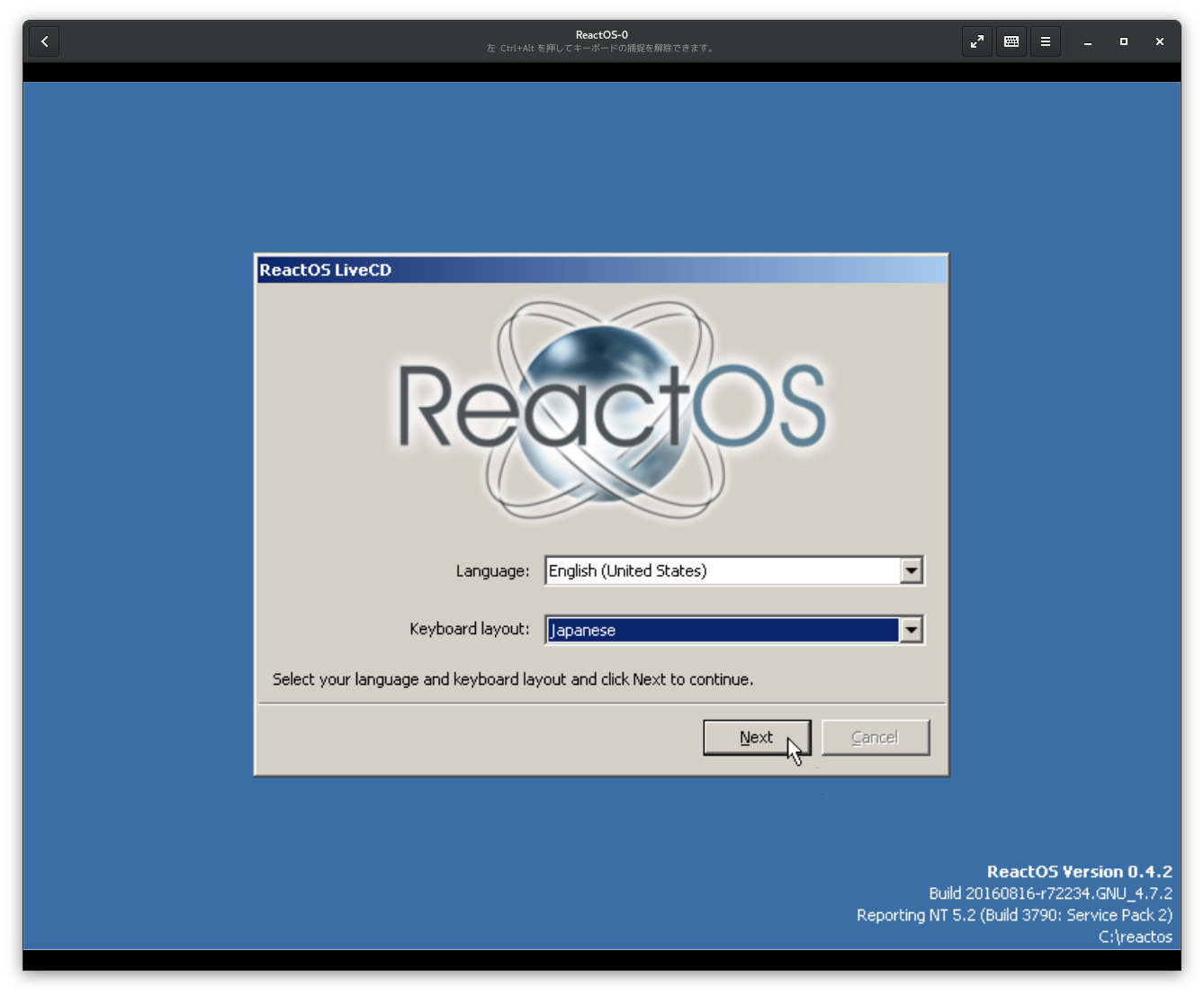Click the arrow icon on the Keyboard layout dropdown
The height and width of the screenshot is (996, 1204).
click(x=912, y=630)
